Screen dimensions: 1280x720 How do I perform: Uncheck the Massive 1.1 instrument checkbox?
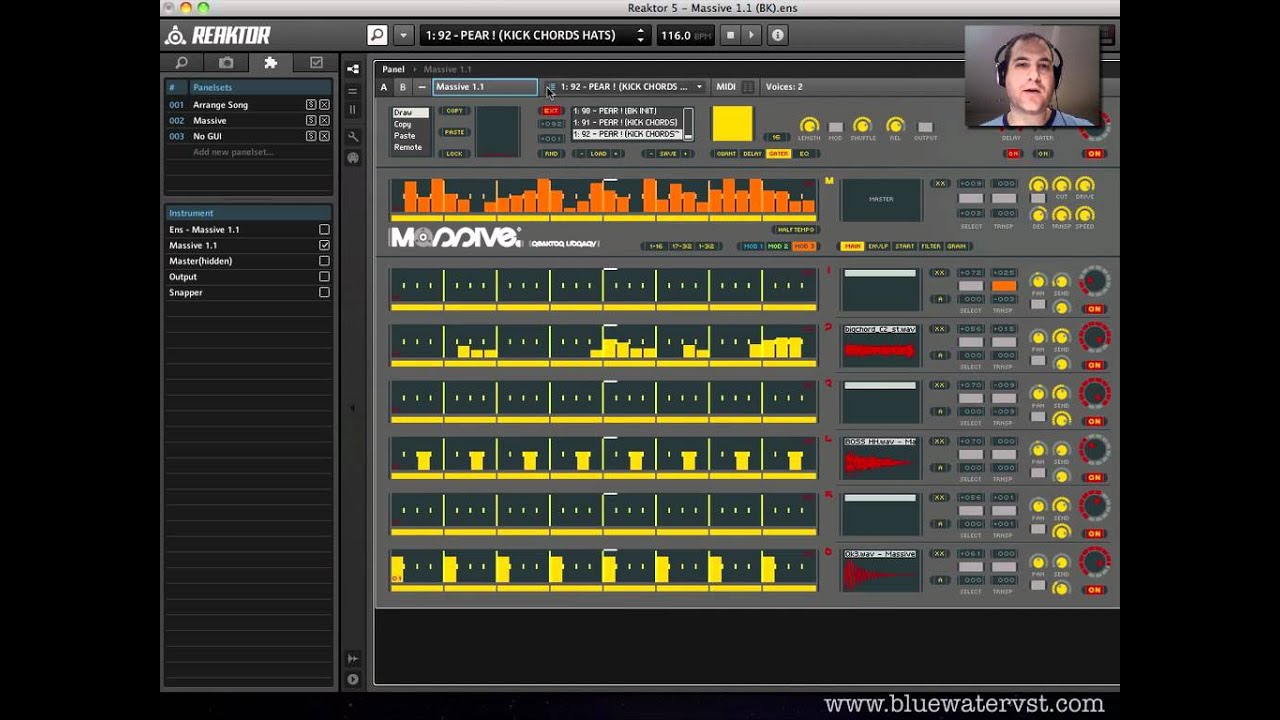tap(324, 245)
